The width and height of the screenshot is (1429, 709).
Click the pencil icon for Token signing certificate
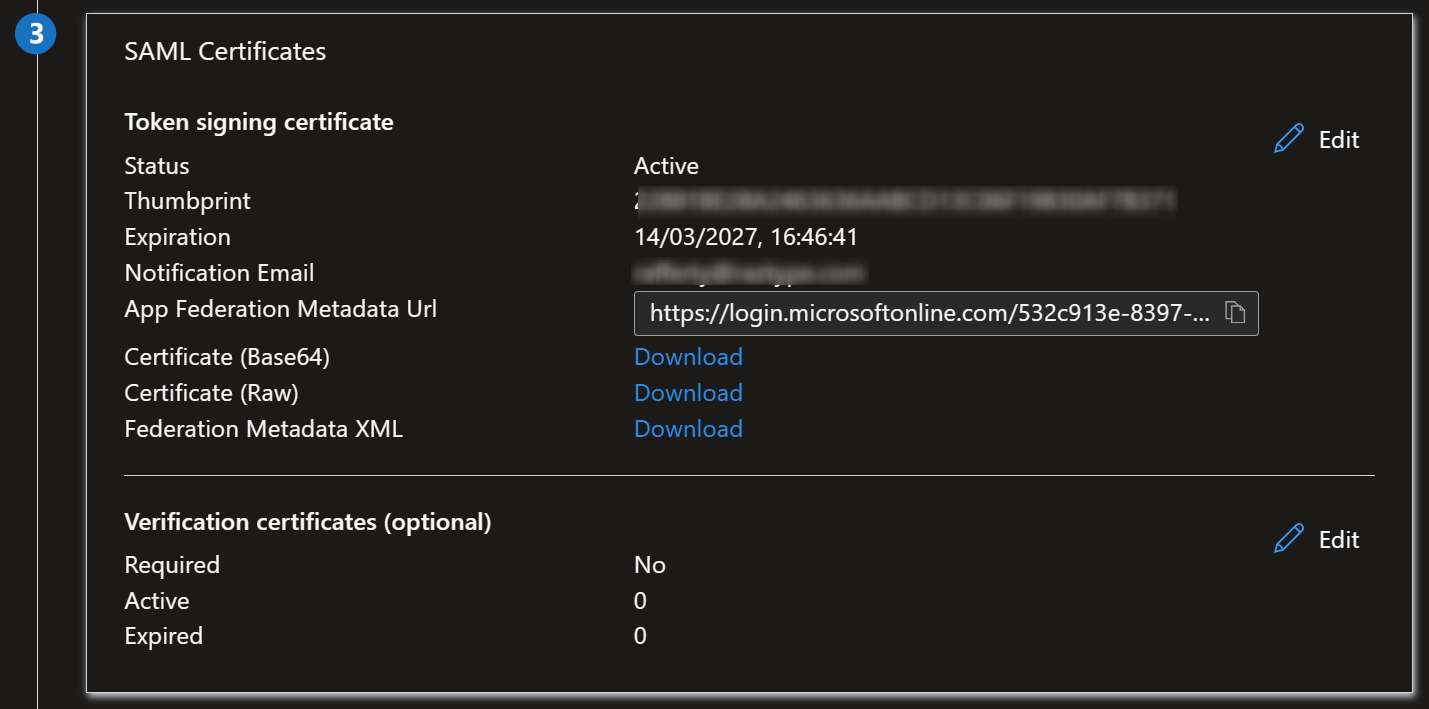click(x=1289, y=139)
